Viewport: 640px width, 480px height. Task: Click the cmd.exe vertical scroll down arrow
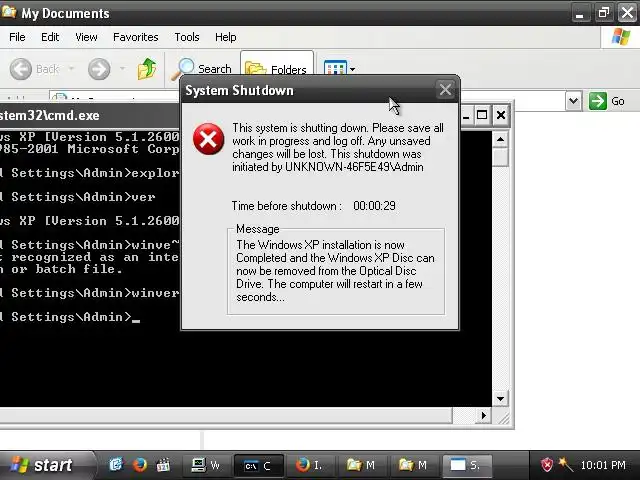[x=500, y=398]
